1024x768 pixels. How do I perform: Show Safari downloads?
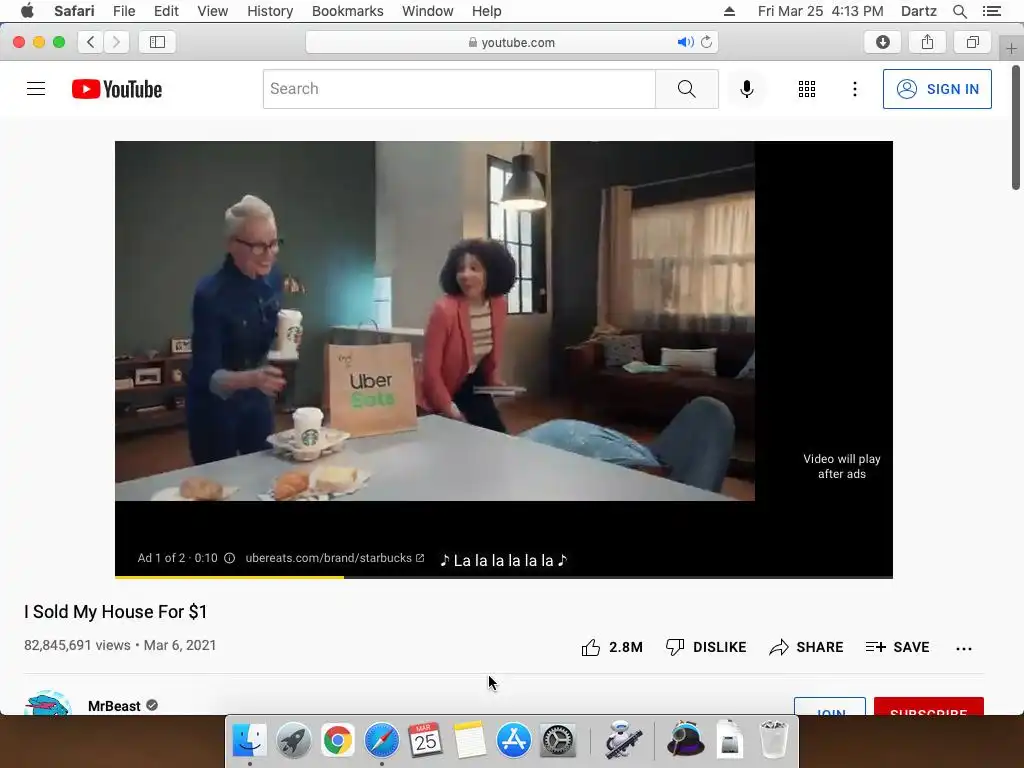[882, 42]
